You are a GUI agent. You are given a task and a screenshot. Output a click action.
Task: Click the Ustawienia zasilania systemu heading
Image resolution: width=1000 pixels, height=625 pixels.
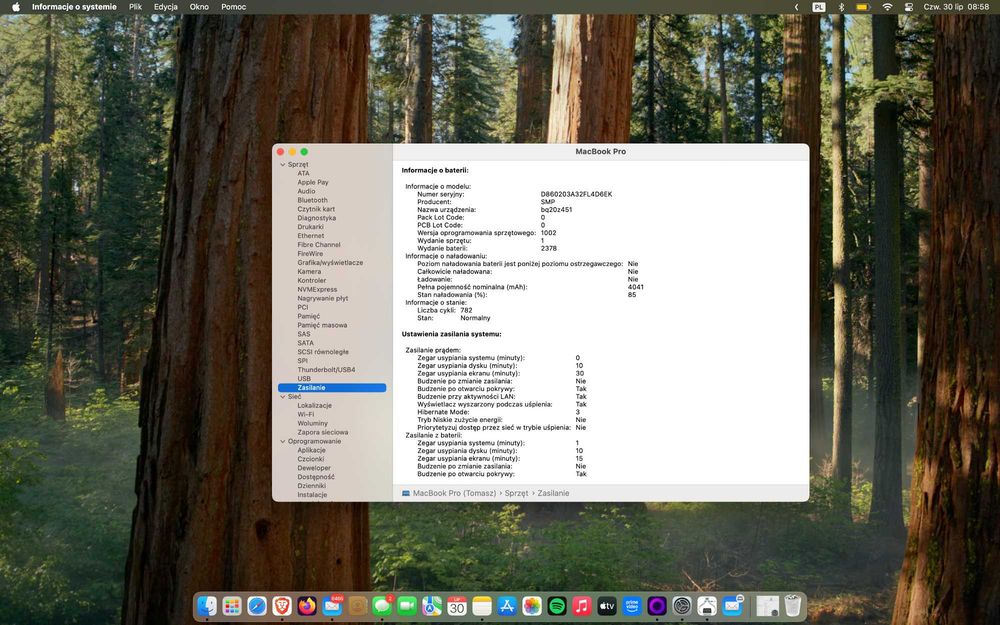(x=452, y=334)
